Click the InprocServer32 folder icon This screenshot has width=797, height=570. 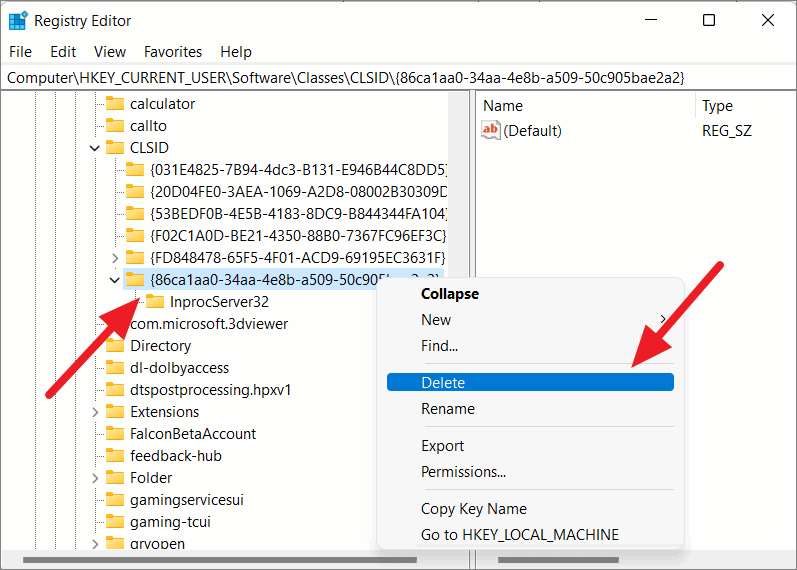click(155, 302)
